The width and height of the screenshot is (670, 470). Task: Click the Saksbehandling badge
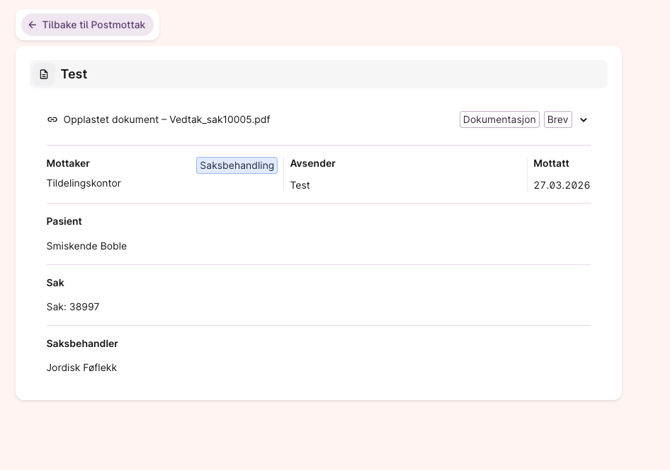coord(236,166)
